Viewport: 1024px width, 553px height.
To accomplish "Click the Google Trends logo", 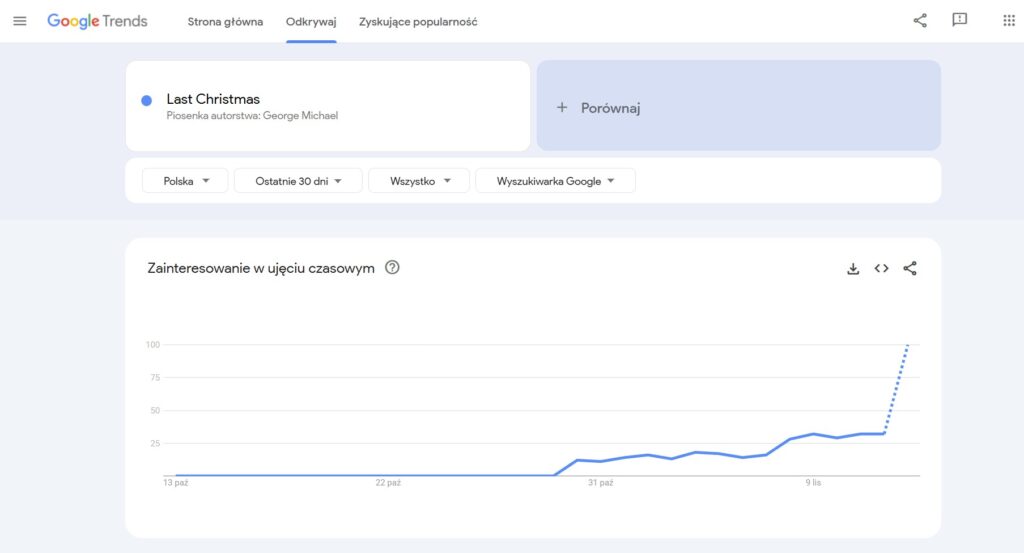I will click(x=97, y=21).
